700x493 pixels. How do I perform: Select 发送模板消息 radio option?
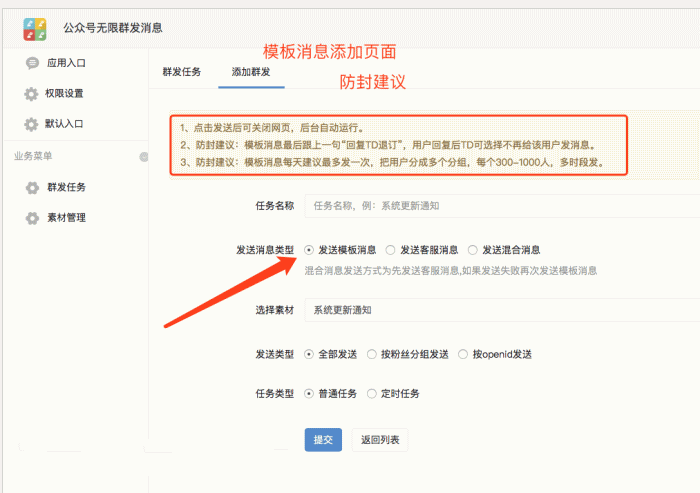tap(309, 250)
